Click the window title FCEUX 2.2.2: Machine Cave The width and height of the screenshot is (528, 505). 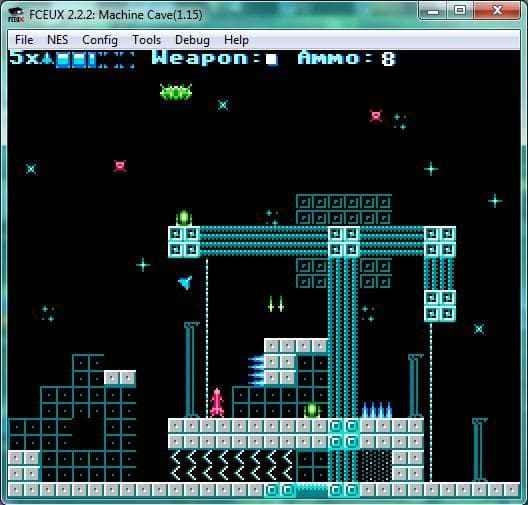tap(116, 15)
